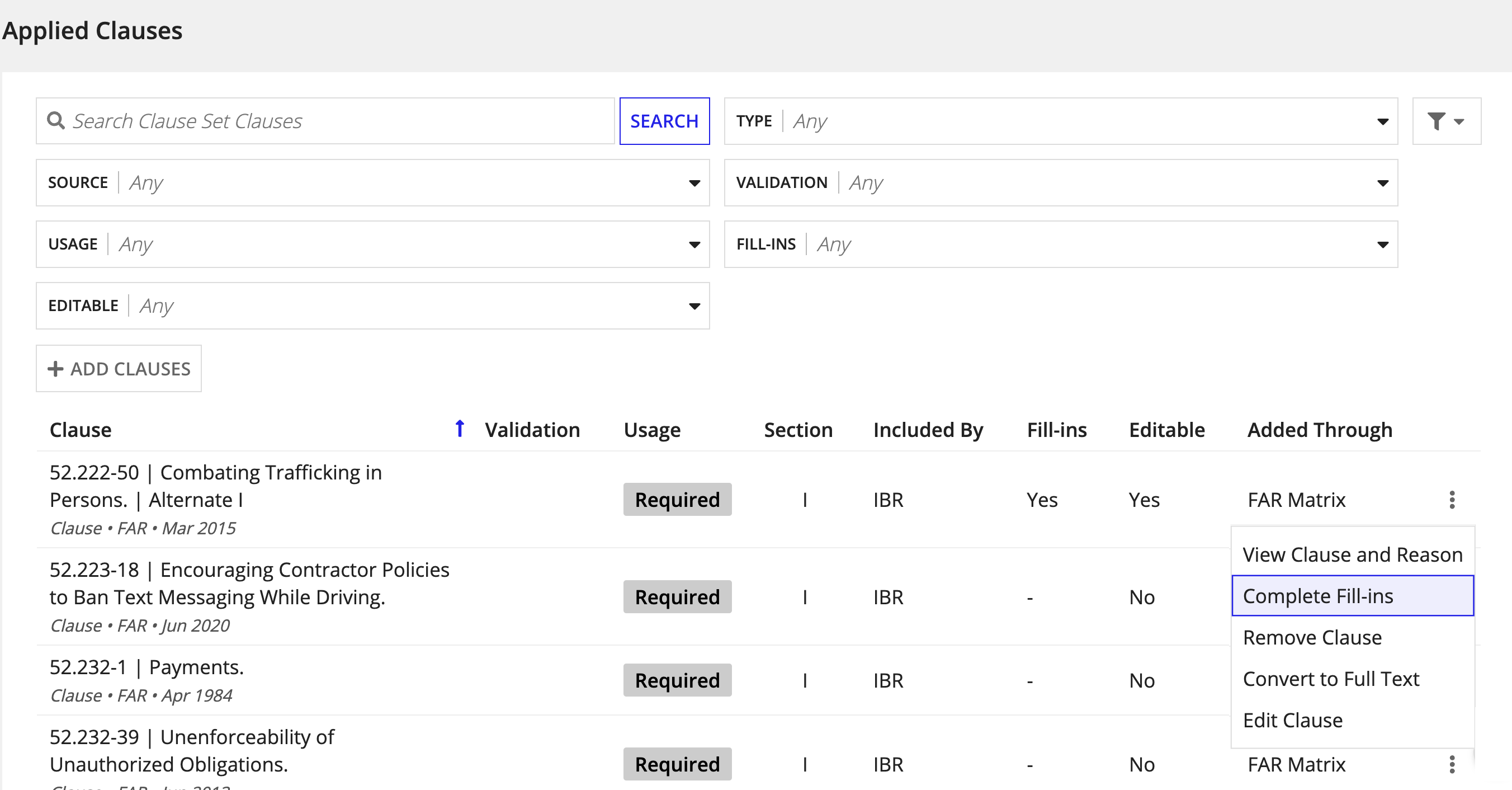
Task: Expand the VALIDATION filter dropdown
Action: [1061, 182]
